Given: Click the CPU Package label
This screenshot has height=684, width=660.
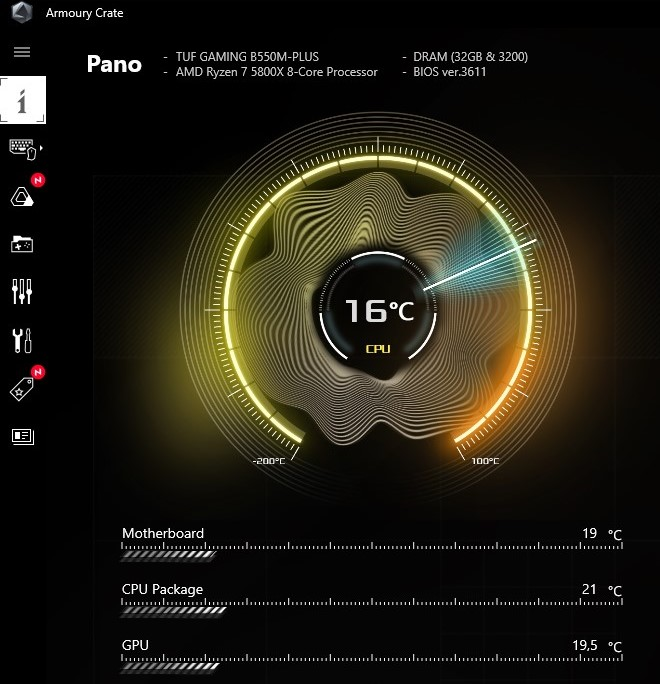Looking at the screenshot, I should tap(162, 589).
